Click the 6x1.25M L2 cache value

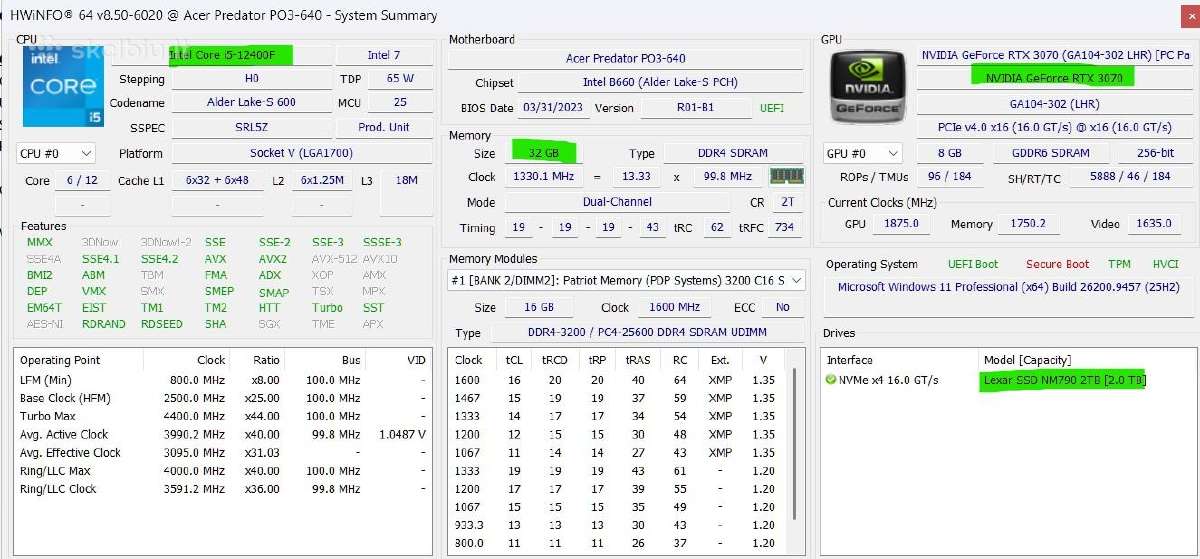pos(322,180)
